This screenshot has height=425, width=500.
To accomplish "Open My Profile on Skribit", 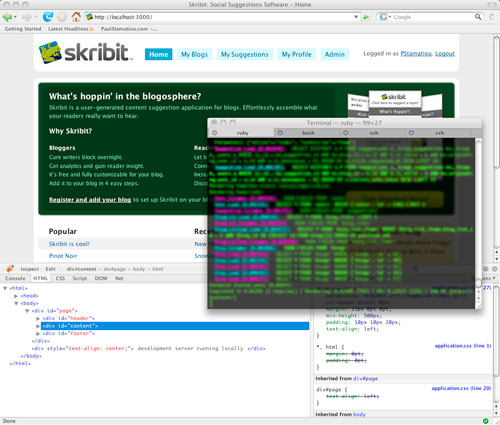I will tap(296, 54).
